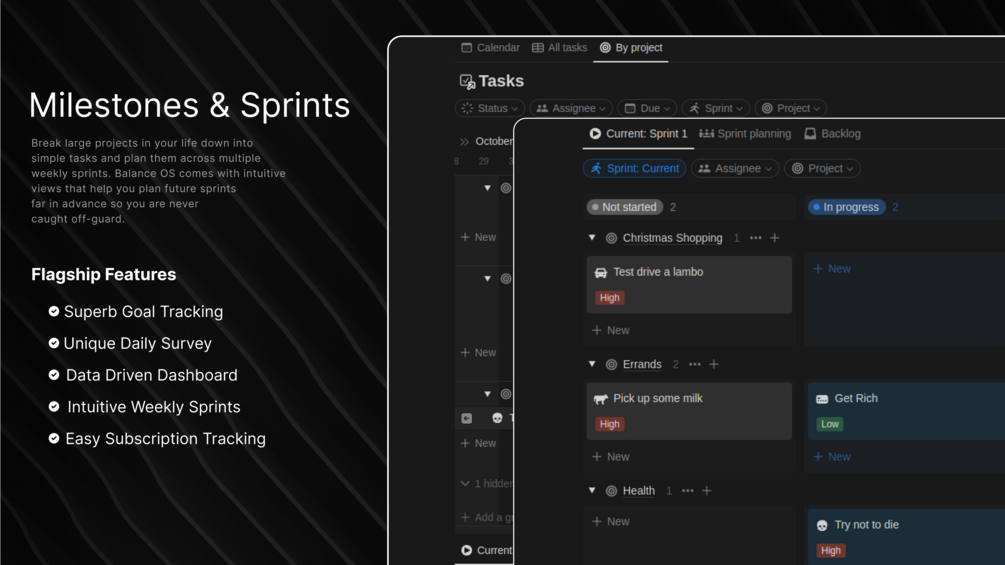Image resolution: width=1005 pixels, height=565 pixels.
Task: Click Current tab at bottom of Tasks window
Action: click(486, 550)
